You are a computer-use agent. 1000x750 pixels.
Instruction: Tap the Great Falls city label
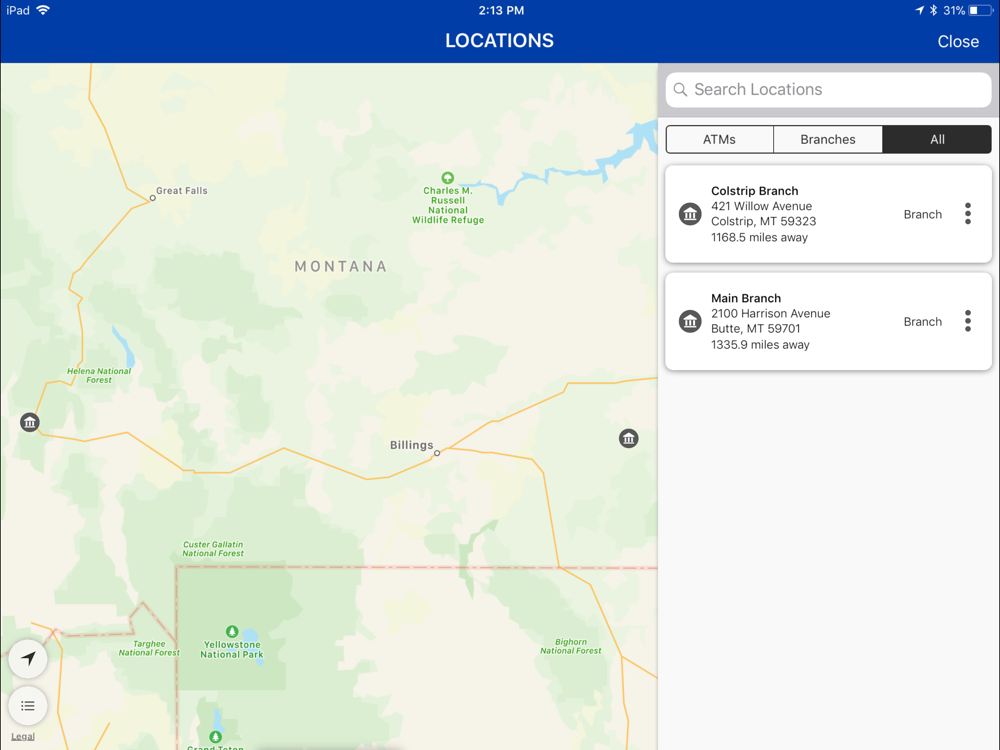click(x=182, y=191)
